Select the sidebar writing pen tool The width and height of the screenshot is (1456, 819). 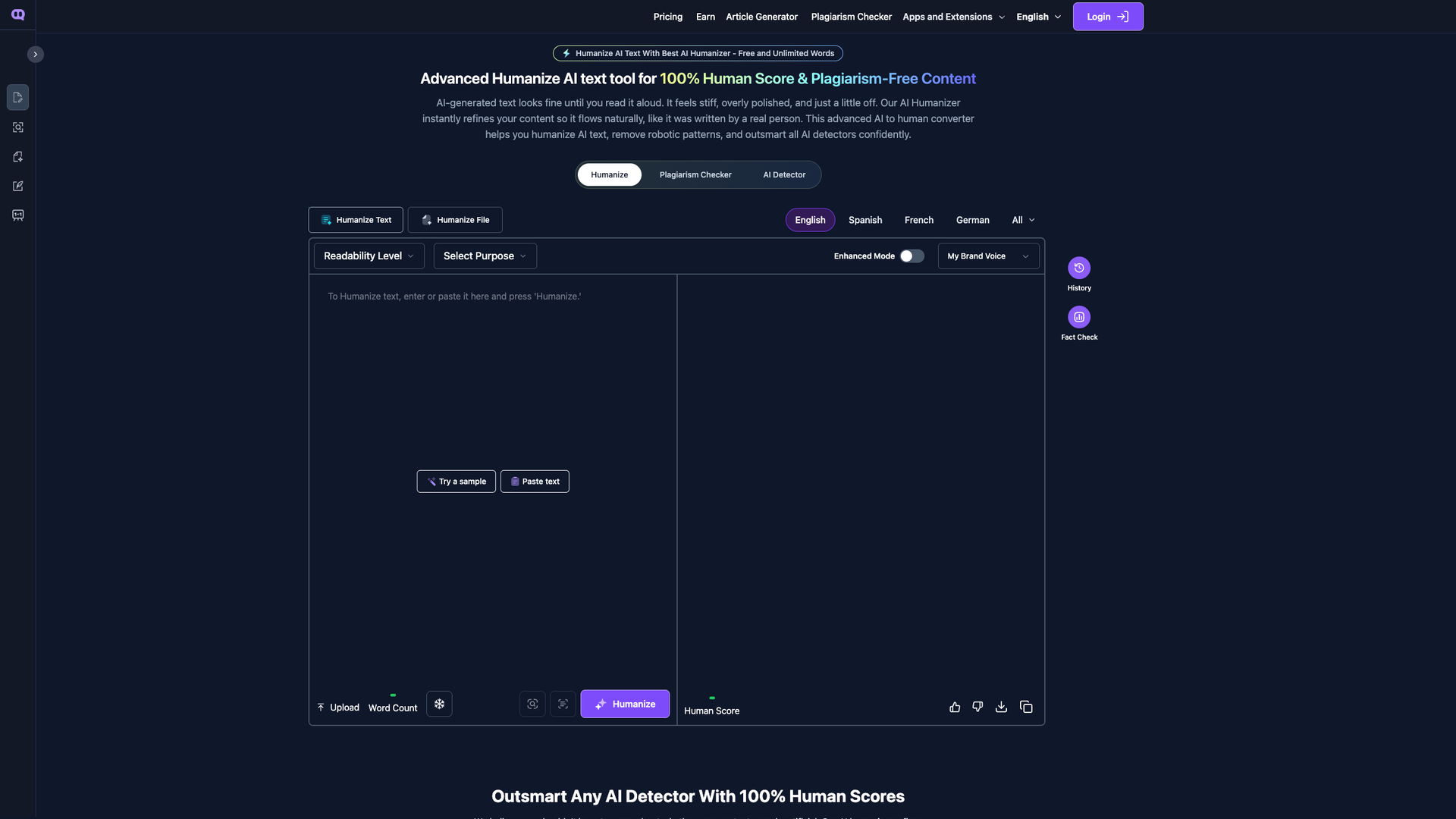pos(18,186)
